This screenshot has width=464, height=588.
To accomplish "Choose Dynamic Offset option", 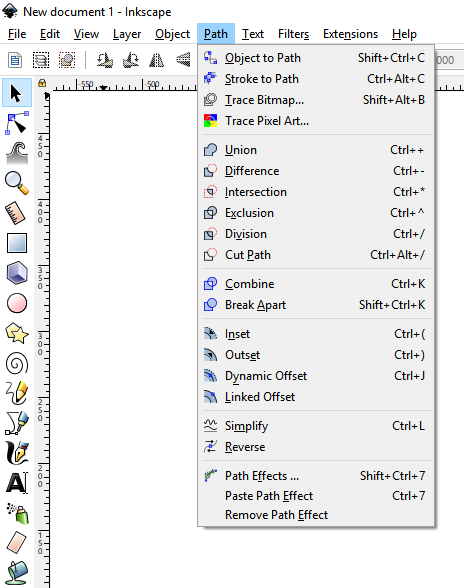I will [316, 376].
